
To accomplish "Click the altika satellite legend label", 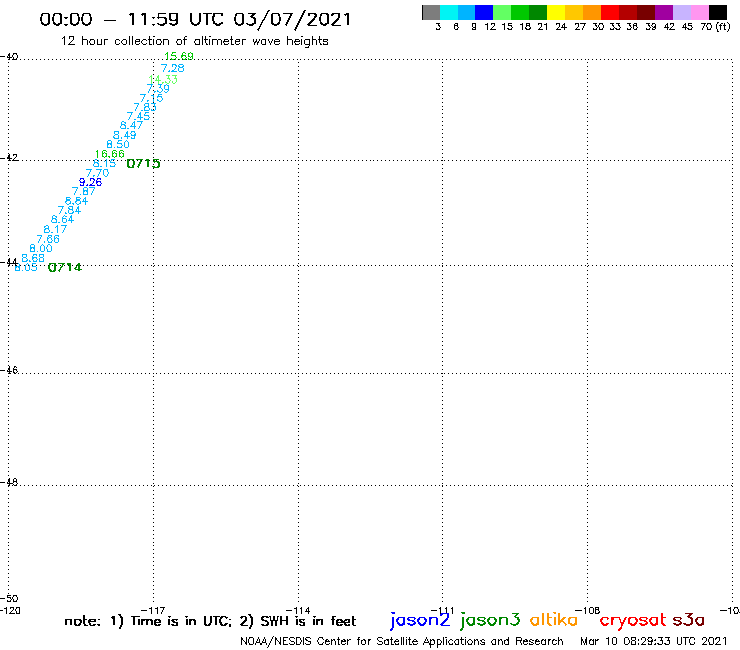I will (x=554, y=620).
